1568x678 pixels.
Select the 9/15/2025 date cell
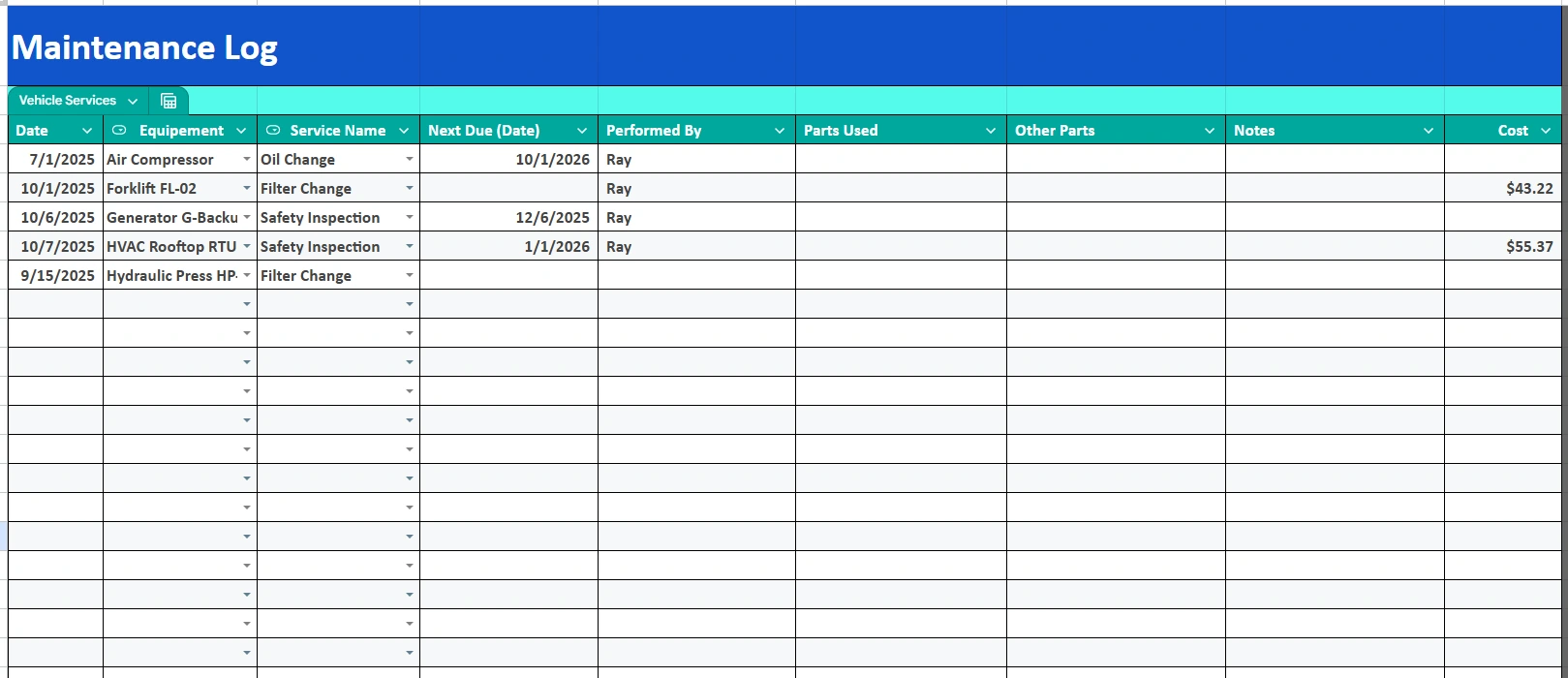coord(55,275)
